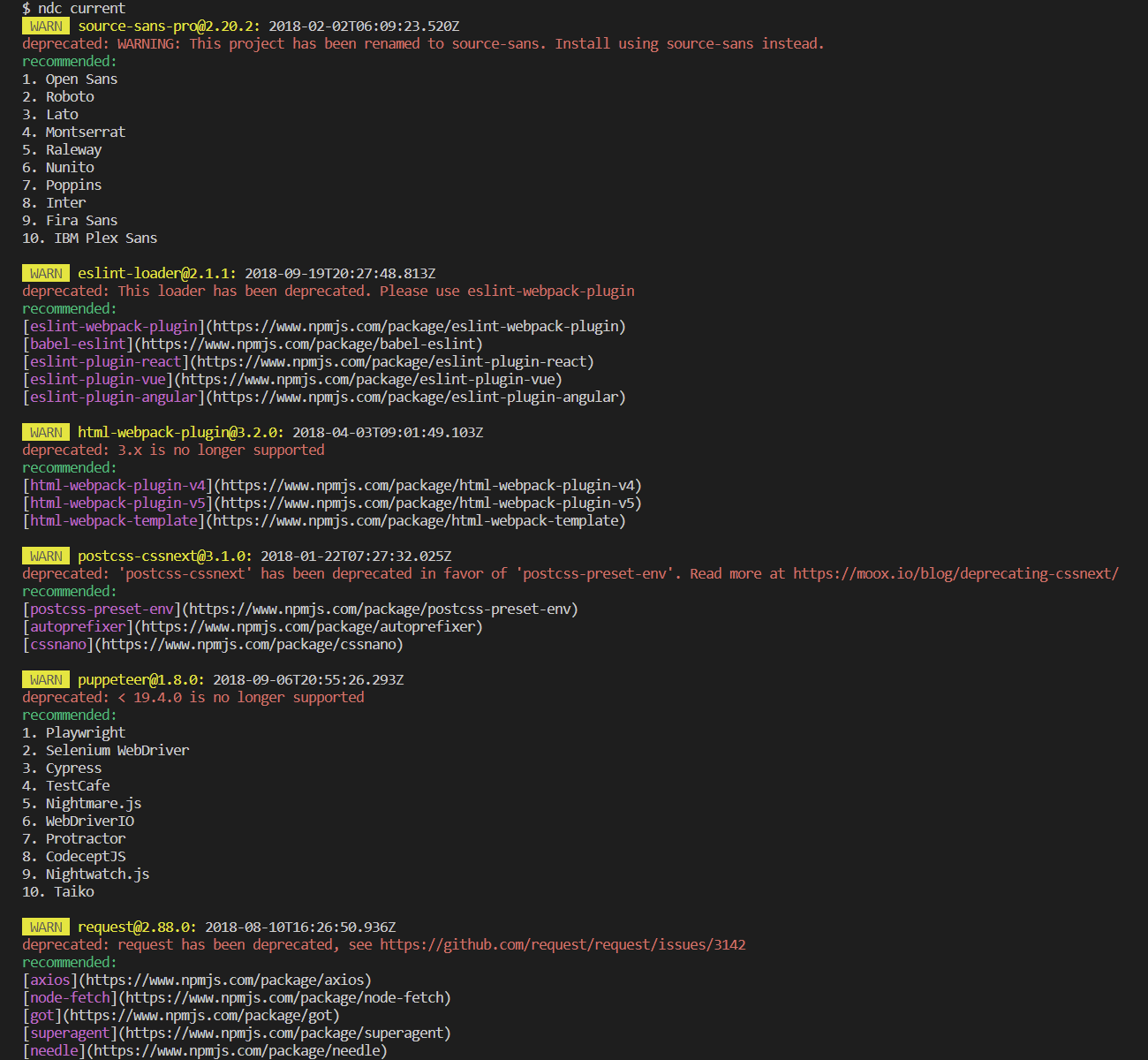
Task: Click the timestamp 2018-04-03T09:01:49.103Z
Action: (388, 433)
